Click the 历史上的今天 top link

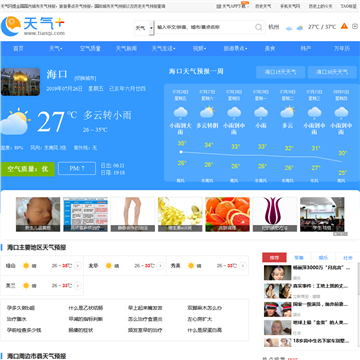[320, 6]
